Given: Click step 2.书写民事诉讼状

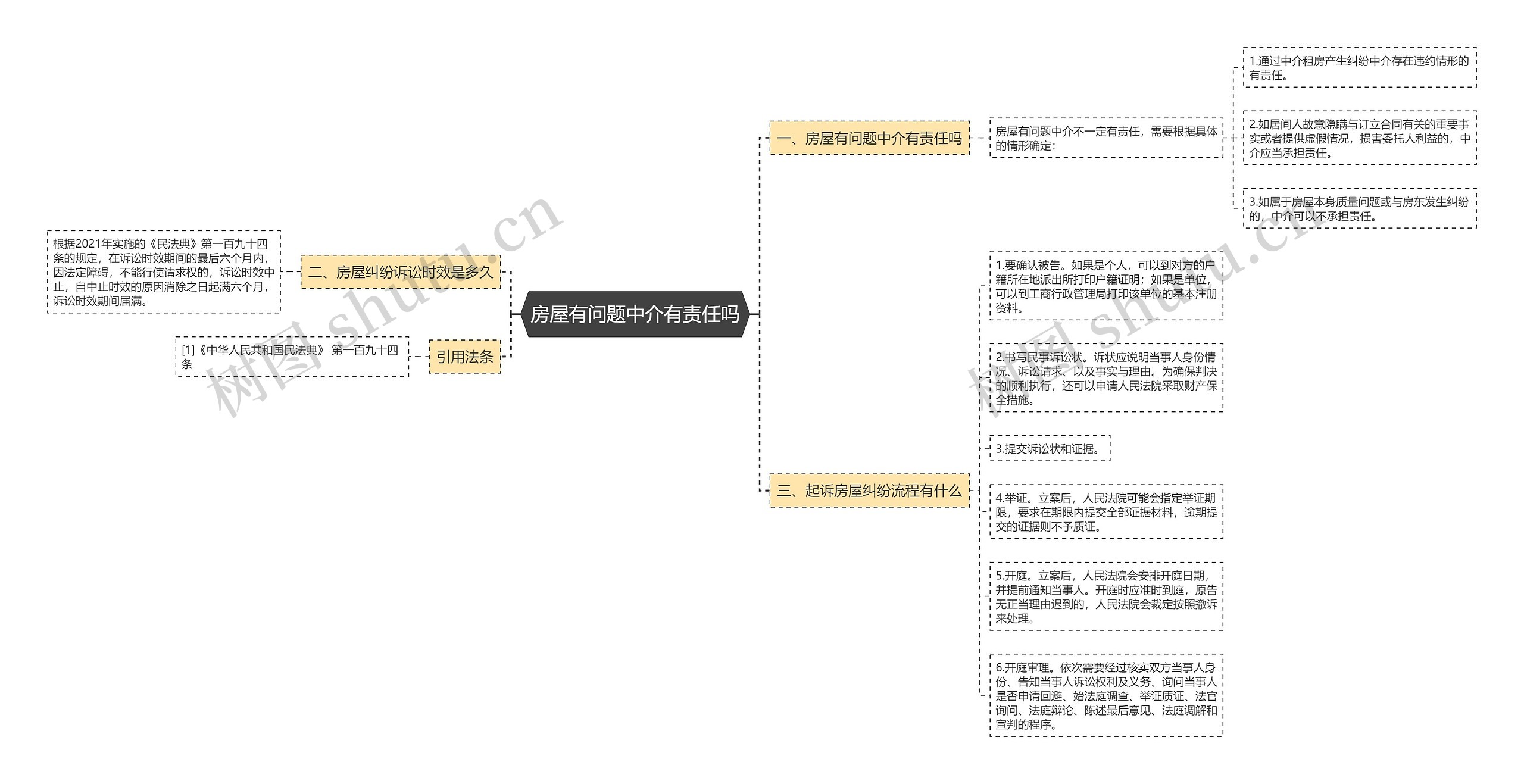Looking at the screenshot, I should [1106, 378].
